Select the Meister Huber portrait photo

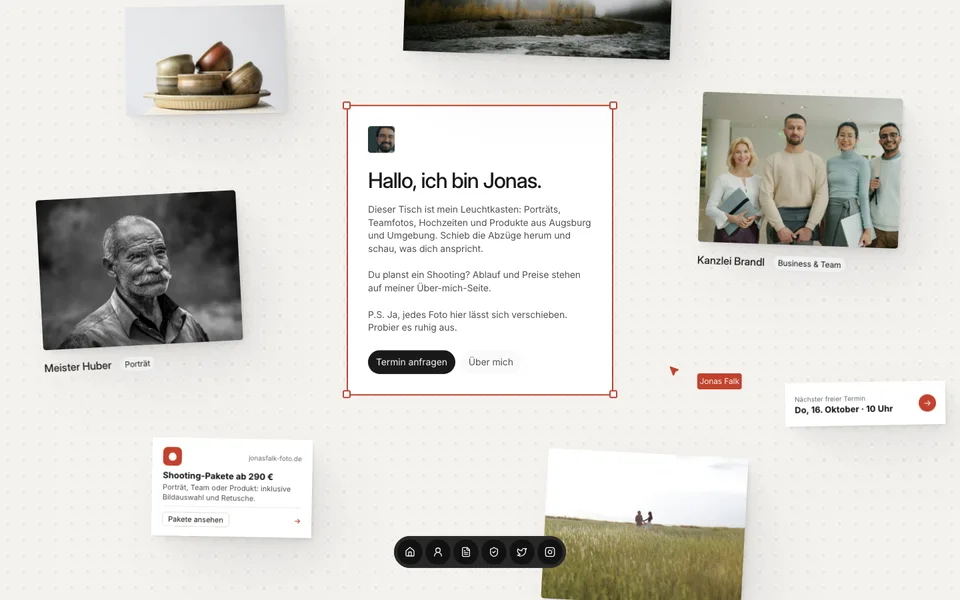coord(139,270)
